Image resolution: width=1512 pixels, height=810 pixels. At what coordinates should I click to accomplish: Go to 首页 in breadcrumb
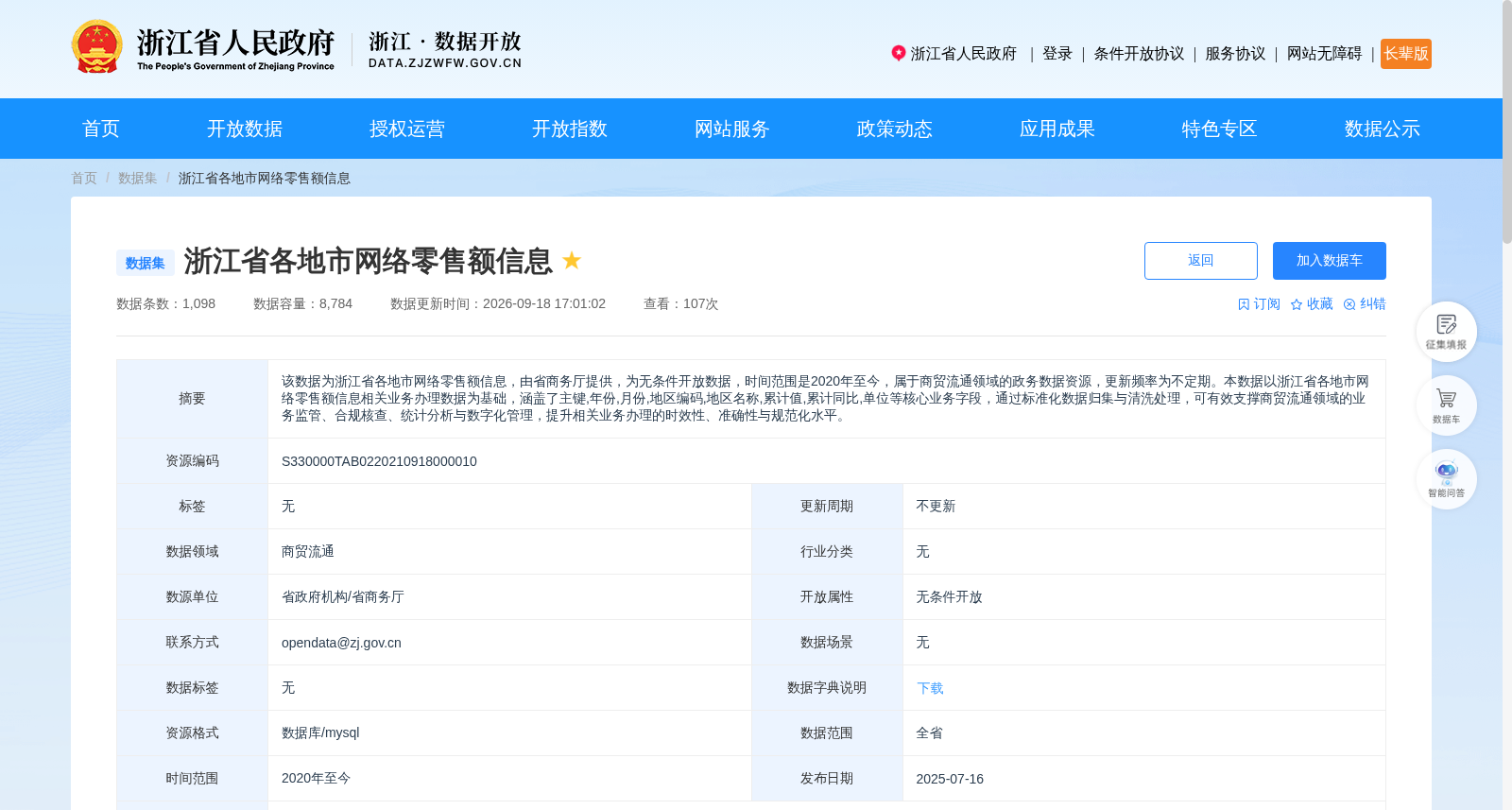tap(84, 178)
